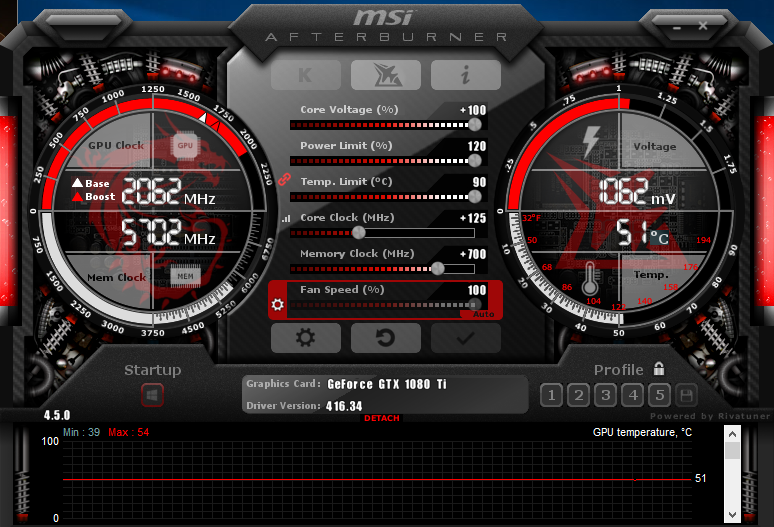Launch the OC Scanner jet icon
This screenshot has width=774, height=527.
pyautogui.click(x=386, y=75)
